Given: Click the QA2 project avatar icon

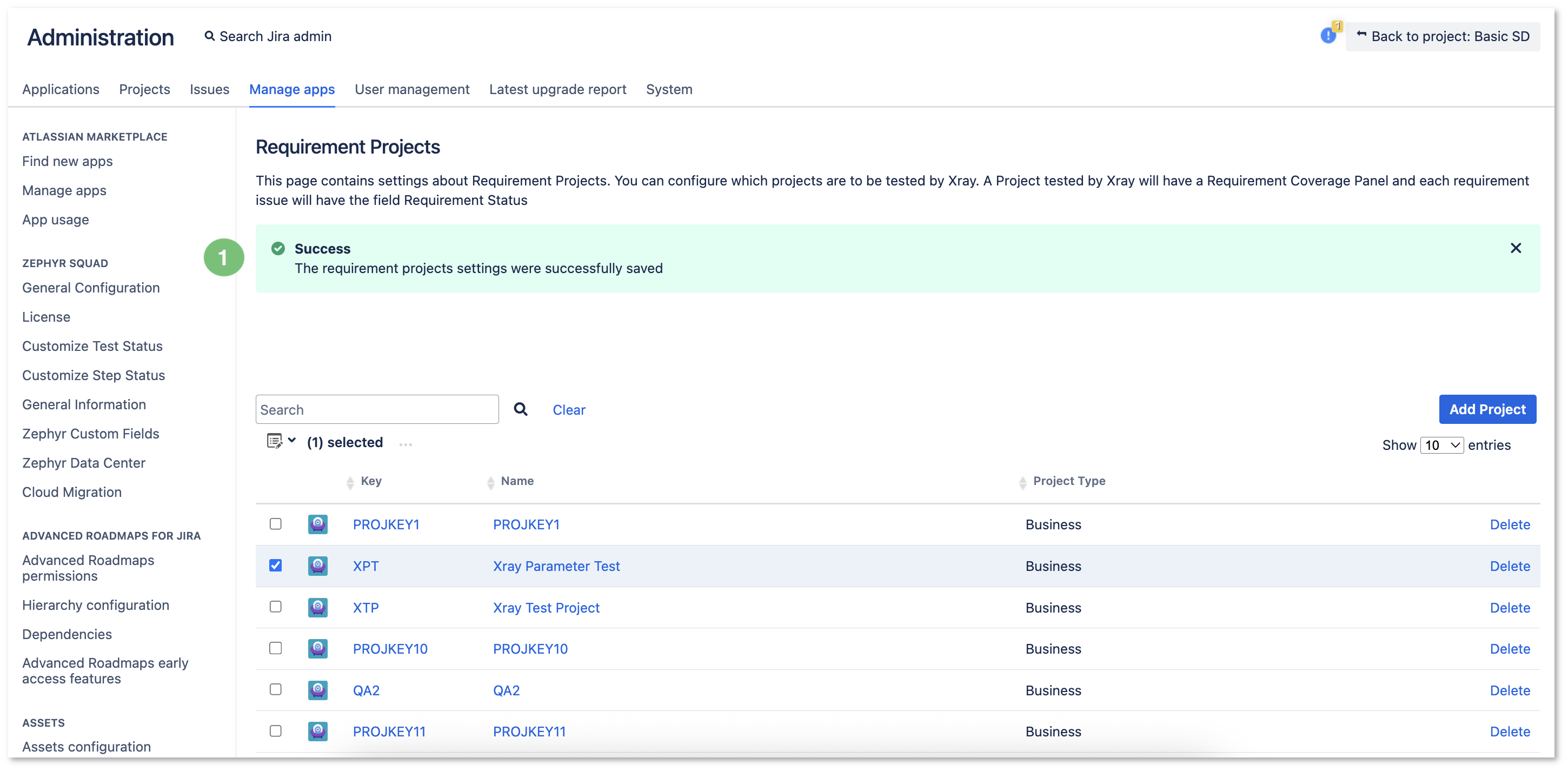Looking at the screenshot, I should click(318, 689).
